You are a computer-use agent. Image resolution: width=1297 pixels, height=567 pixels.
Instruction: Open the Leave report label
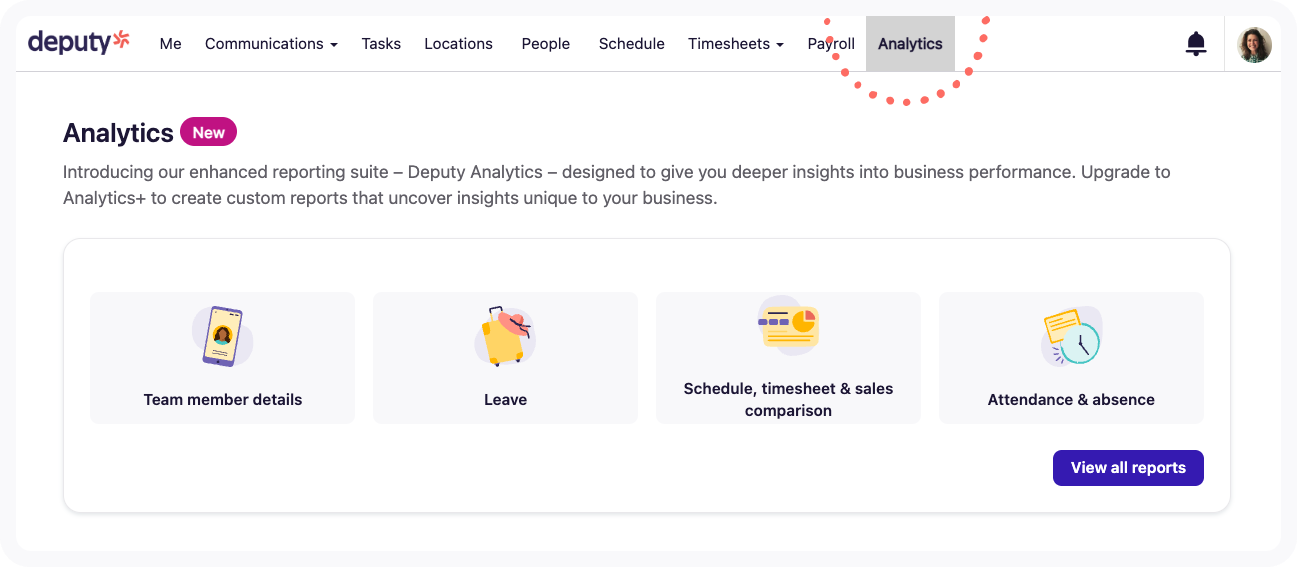505,399
